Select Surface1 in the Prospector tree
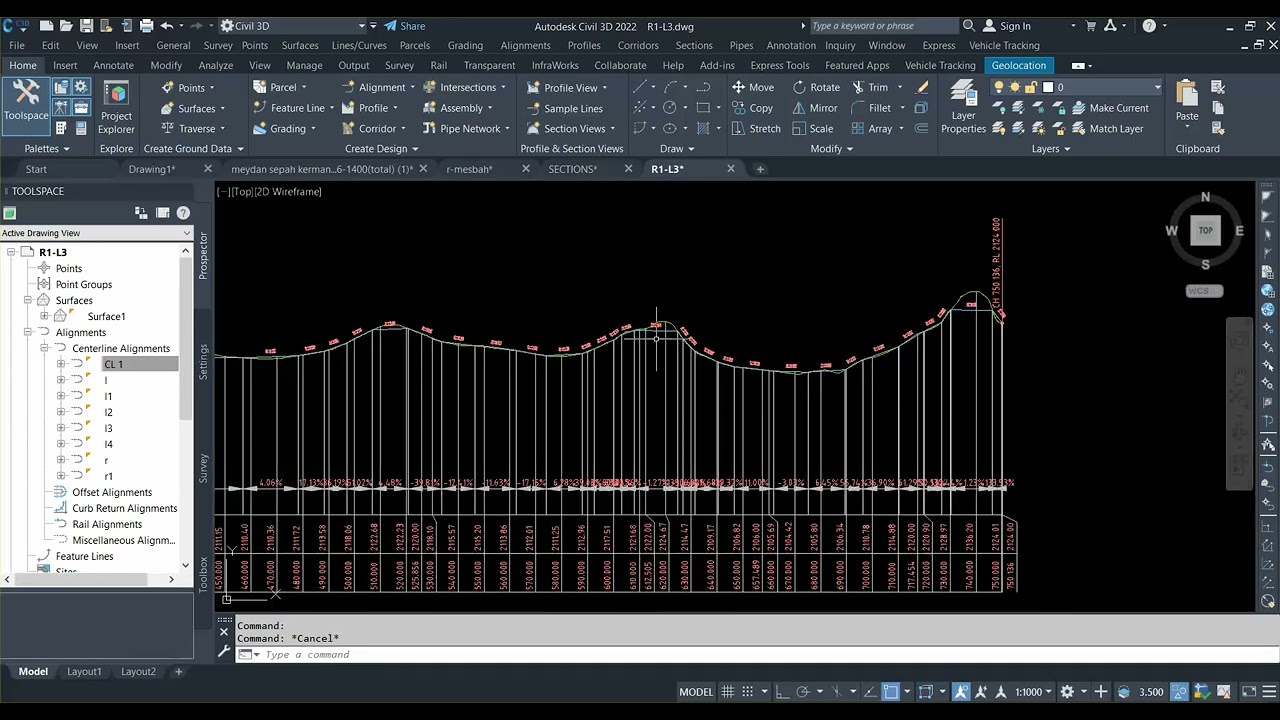This screenshot has height=720, width=1280. pyautogui.click(x=106, y=316)
